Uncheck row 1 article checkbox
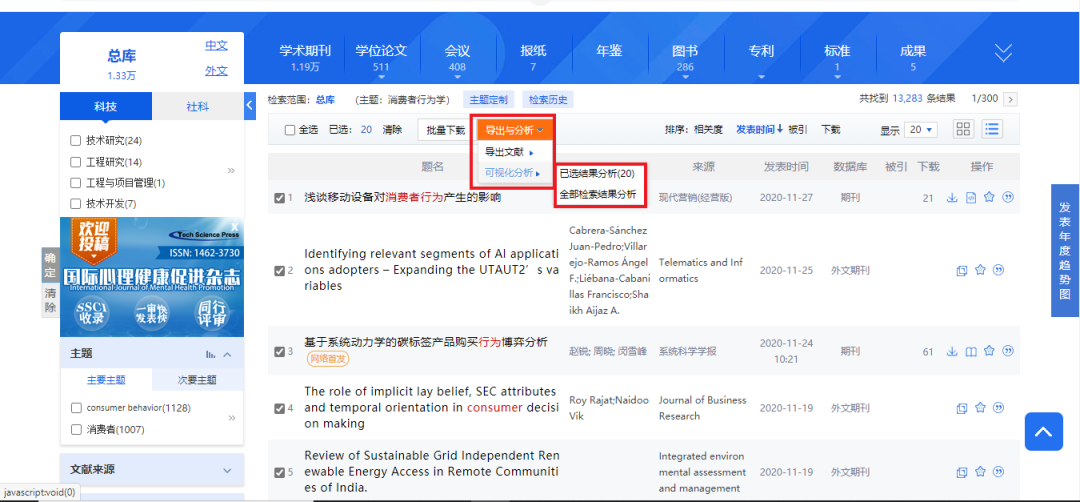 279,198
